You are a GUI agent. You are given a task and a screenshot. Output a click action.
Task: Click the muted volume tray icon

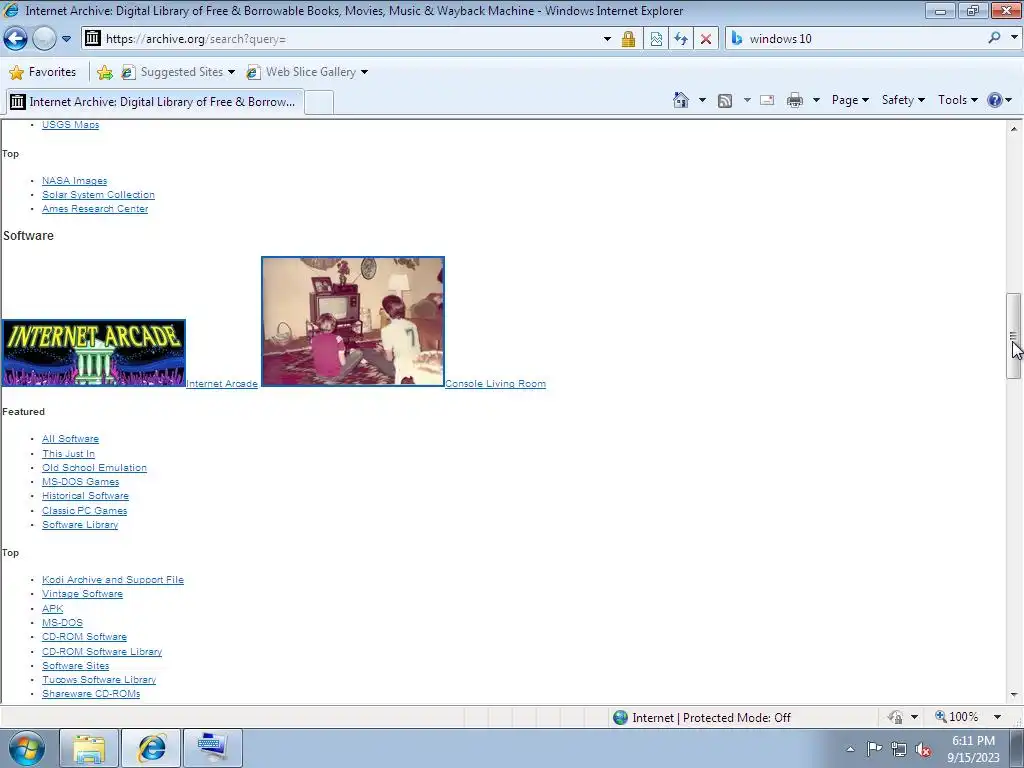click(x=923, y=749)
